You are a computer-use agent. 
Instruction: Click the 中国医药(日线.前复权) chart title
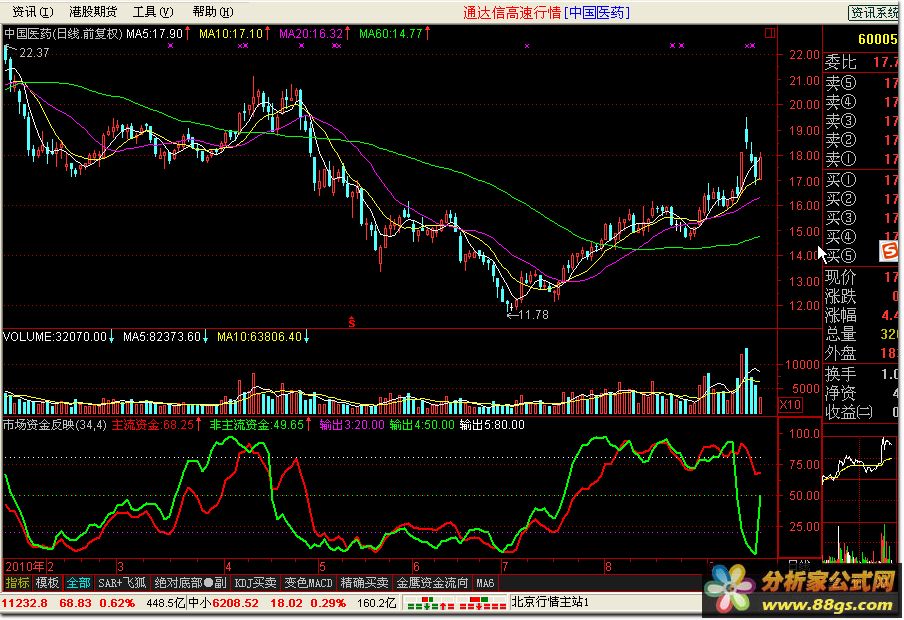pyautogui.click(x=63, y=33)
